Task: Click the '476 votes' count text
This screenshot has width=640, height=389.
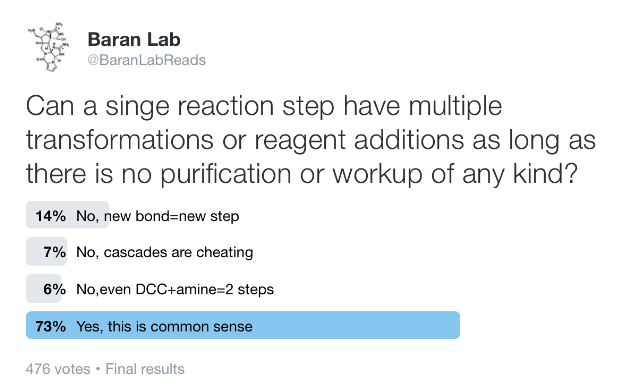Action: point(58,369)
